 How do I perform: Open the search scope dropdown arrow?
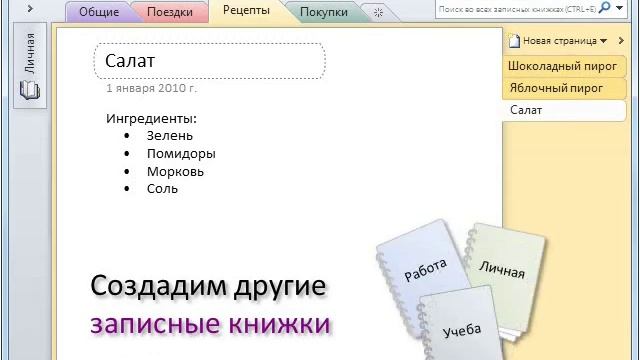pos(620,8)
